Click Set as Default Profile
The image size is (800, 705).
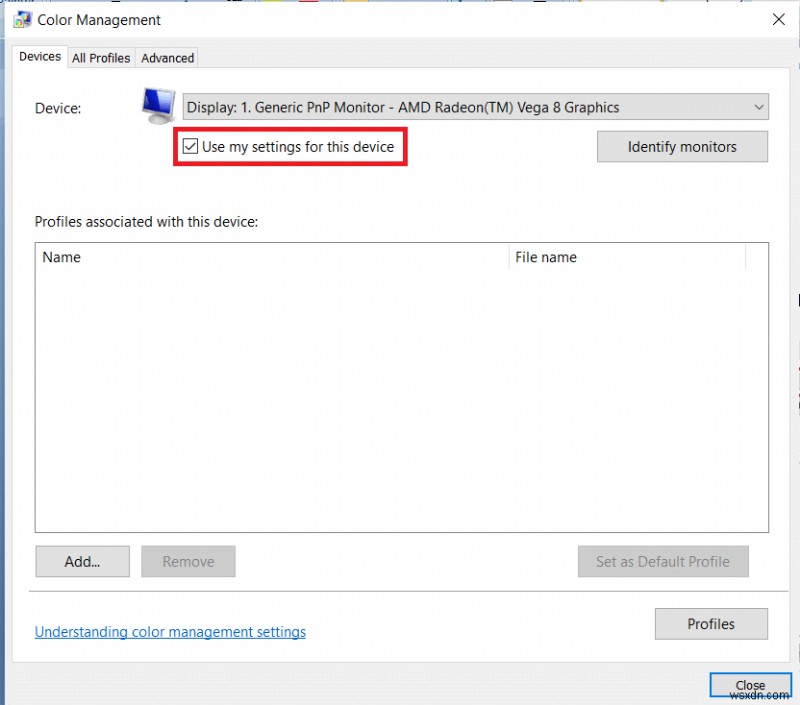[663, 561]
